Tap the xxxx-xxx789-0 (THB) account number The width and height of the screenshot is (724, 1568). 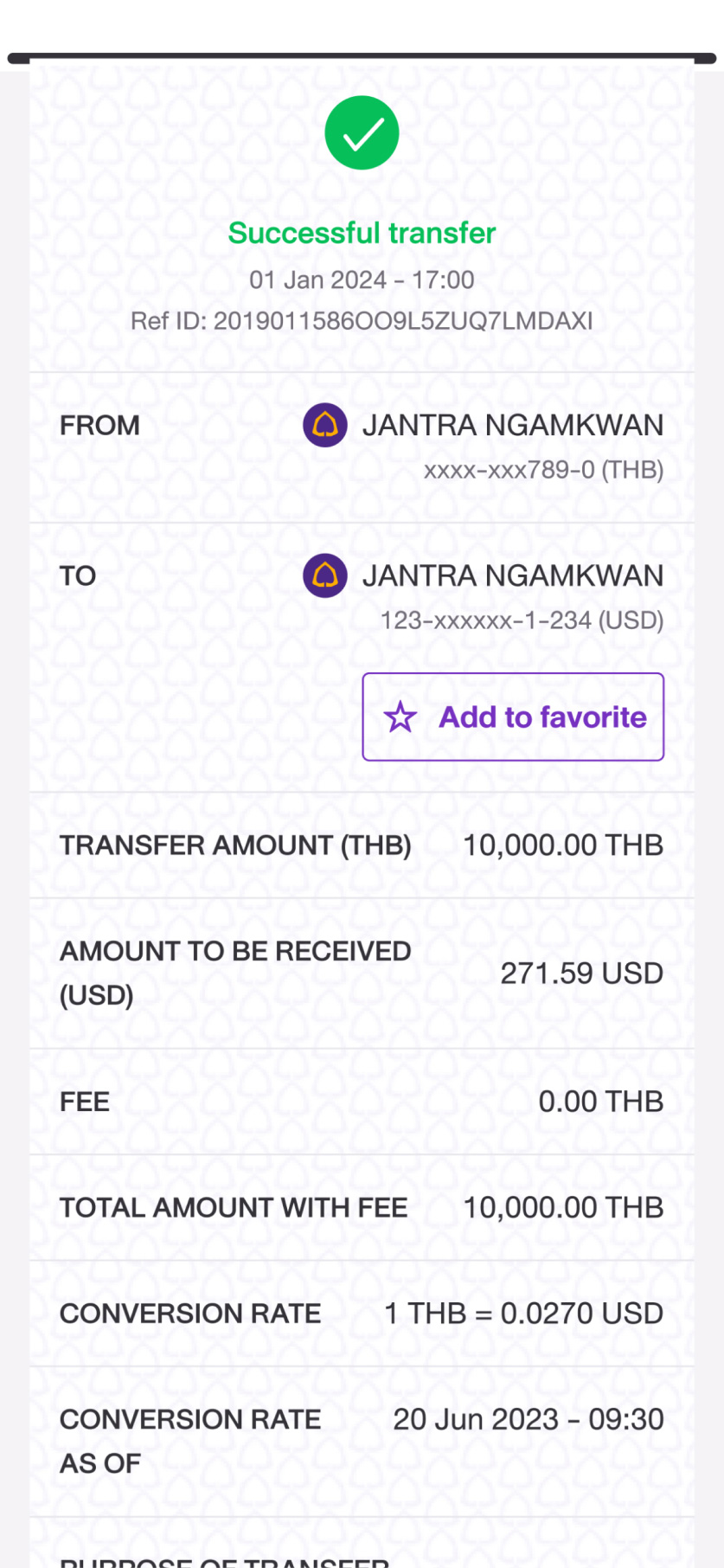coord(543,470)
